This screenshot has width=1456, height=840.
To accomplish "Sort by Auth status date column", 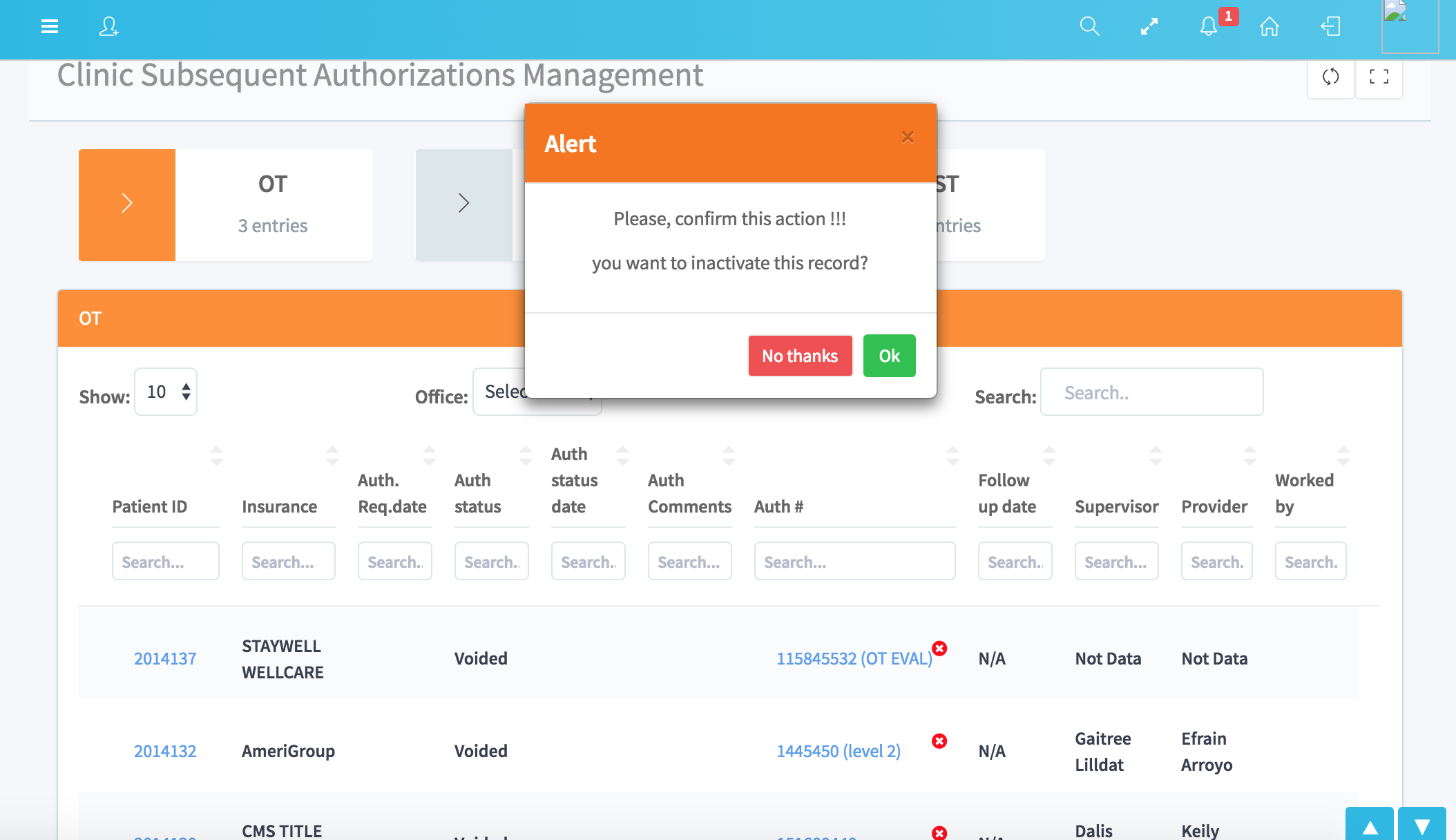I will pyautogui.click(x=622, y=455).
